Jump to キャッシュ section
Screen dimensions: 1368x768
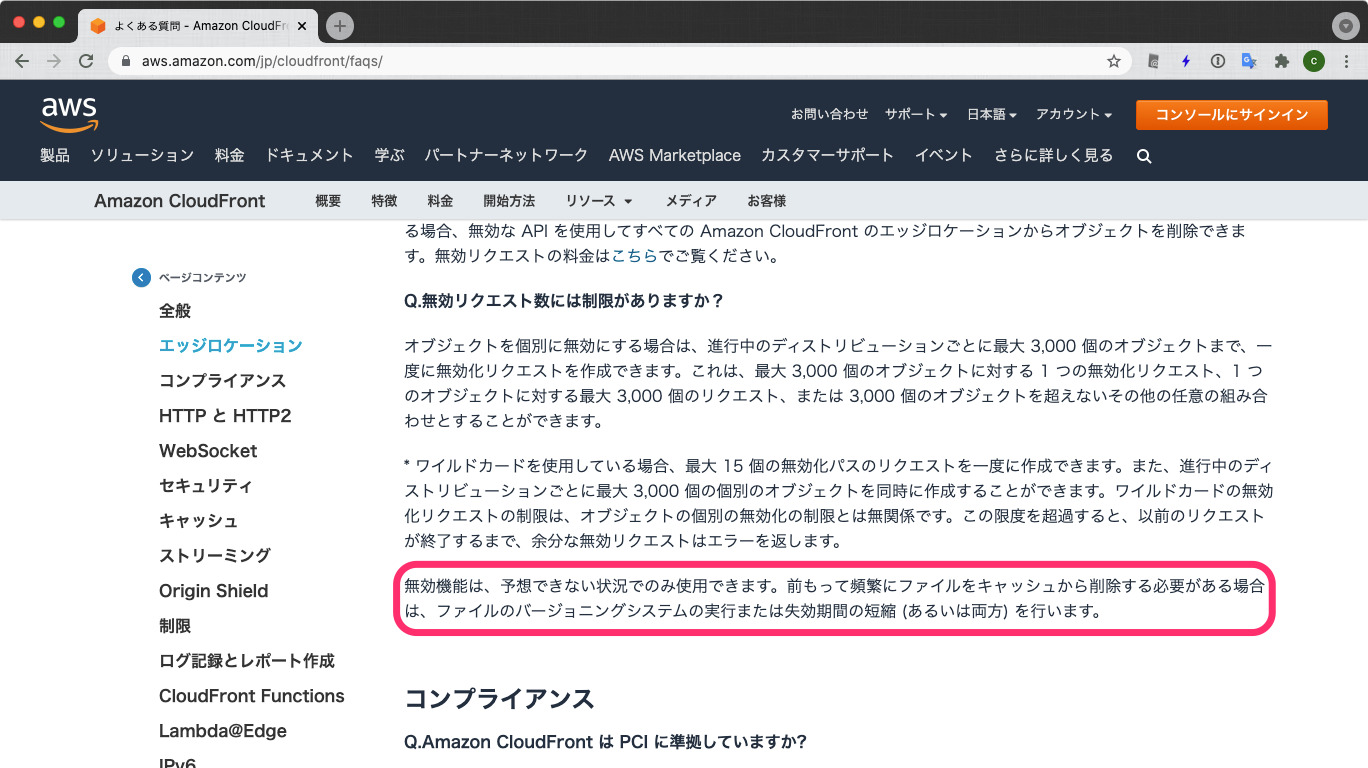point(199,521)
